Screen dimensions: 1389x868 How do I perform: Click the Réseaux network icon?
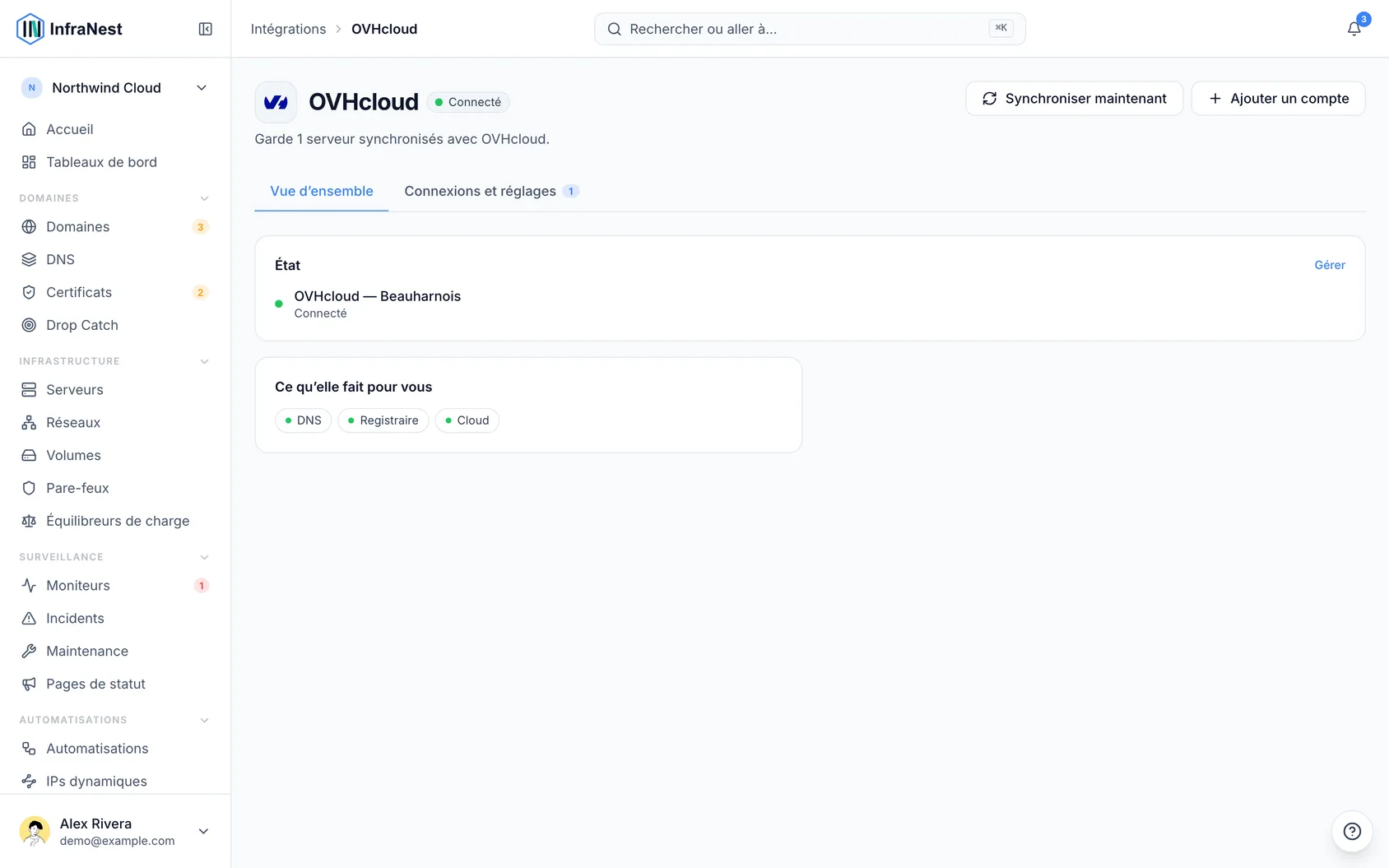29,422
